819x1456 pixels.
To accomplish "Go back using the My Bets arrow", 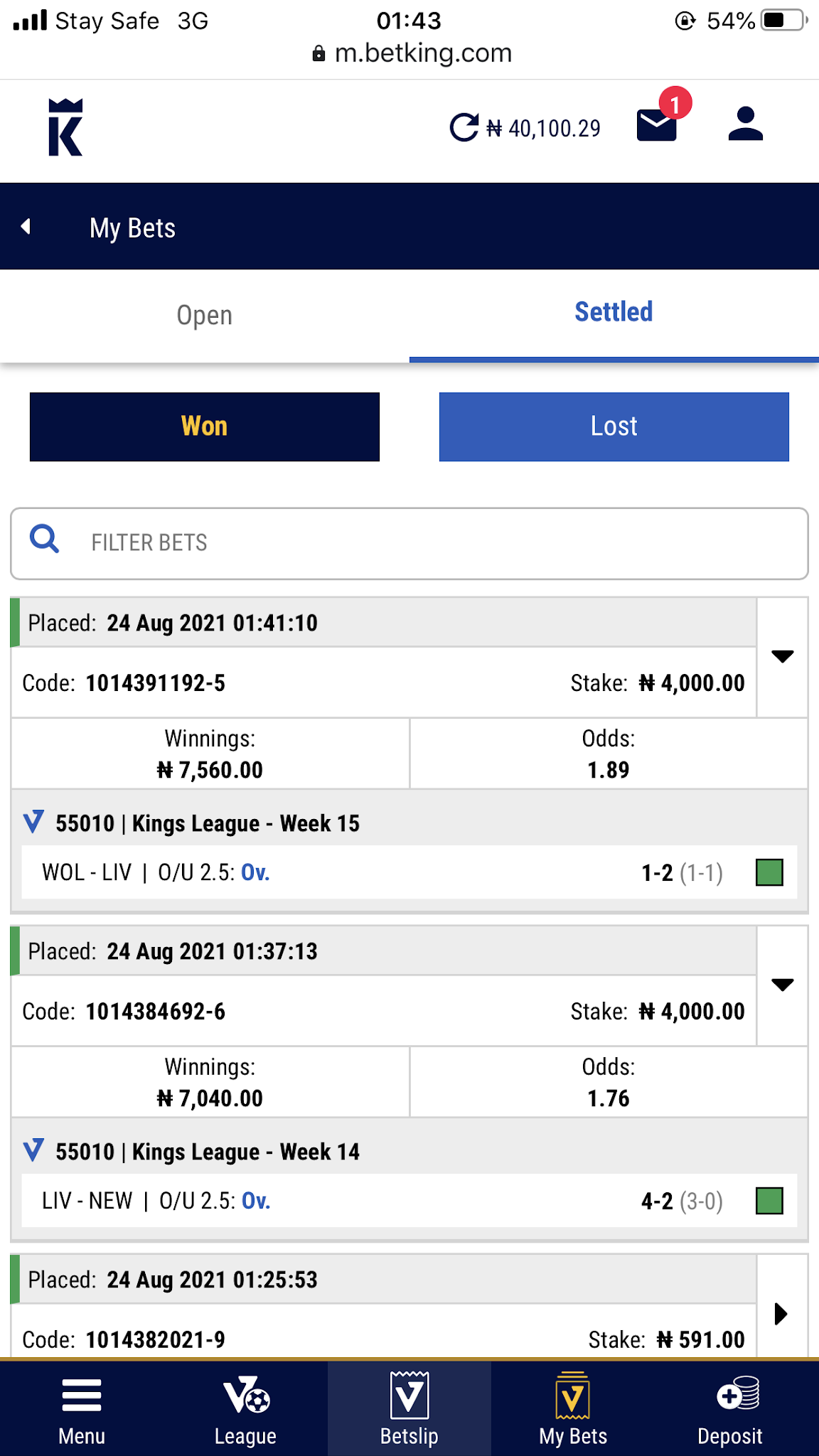I will (x=26, y=227).
